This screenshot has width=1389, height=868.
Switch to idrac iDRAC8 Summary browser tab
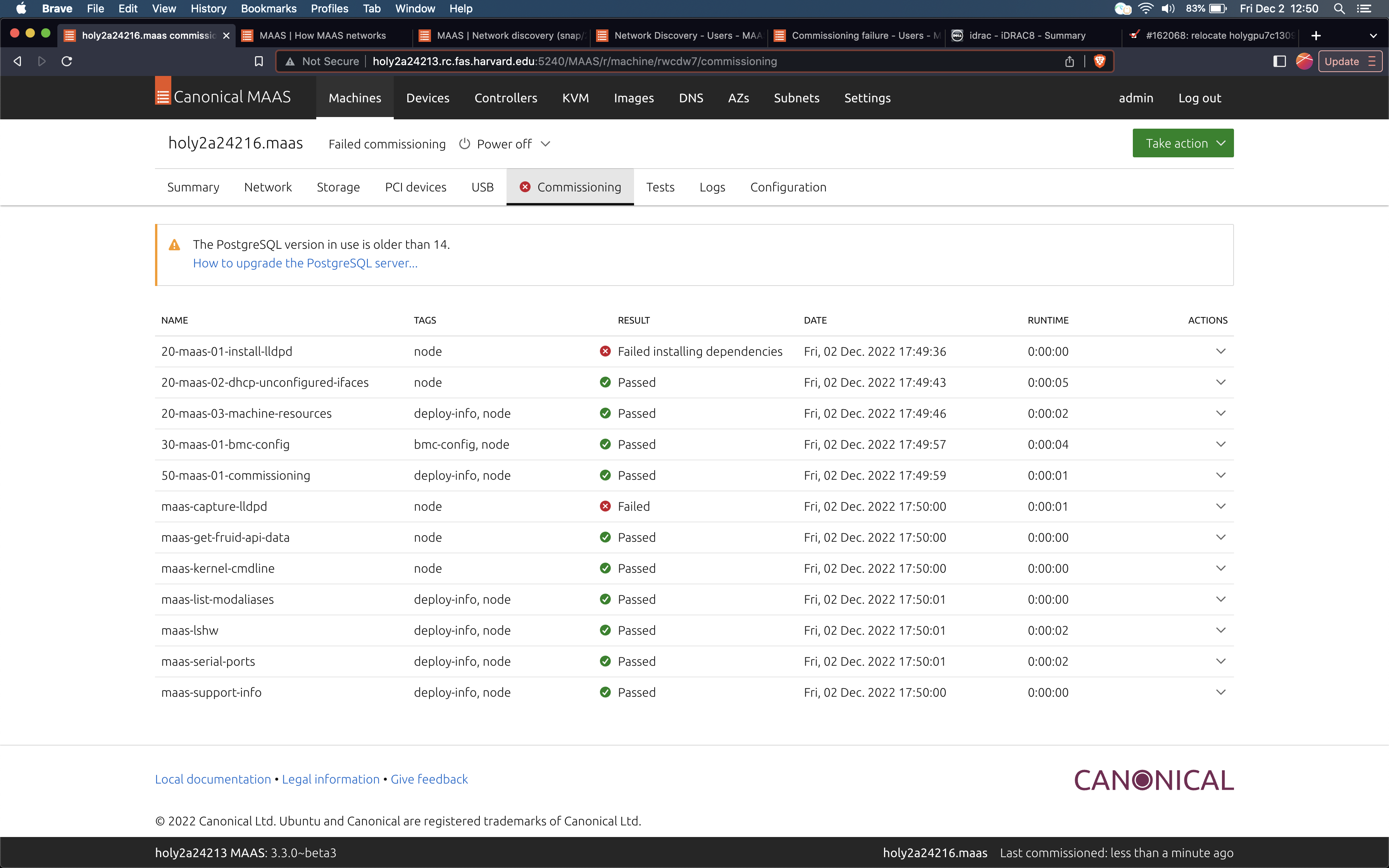click(x=1027, y=36)
